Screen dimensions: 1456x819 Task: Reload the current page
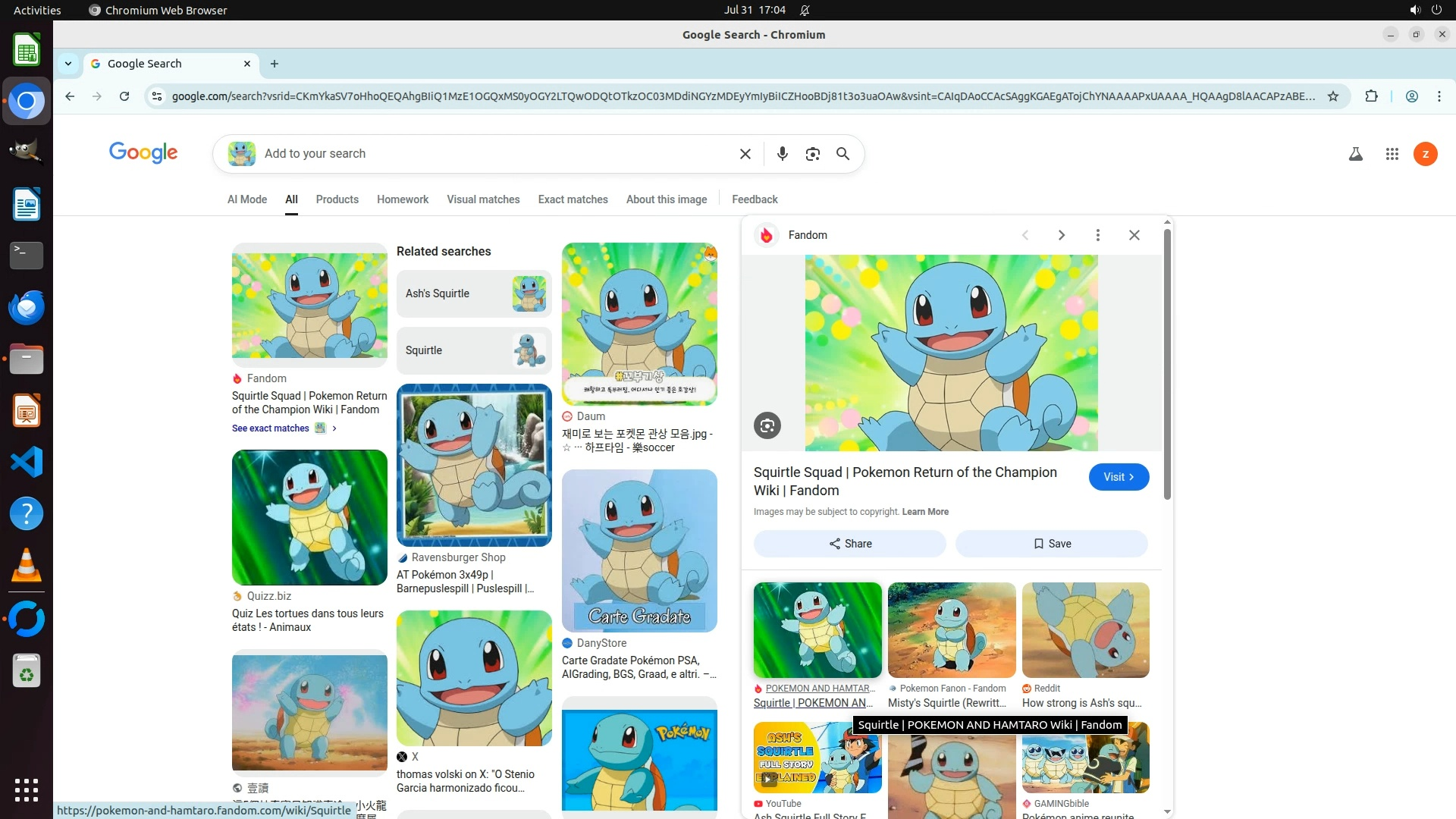coord(124,96)
